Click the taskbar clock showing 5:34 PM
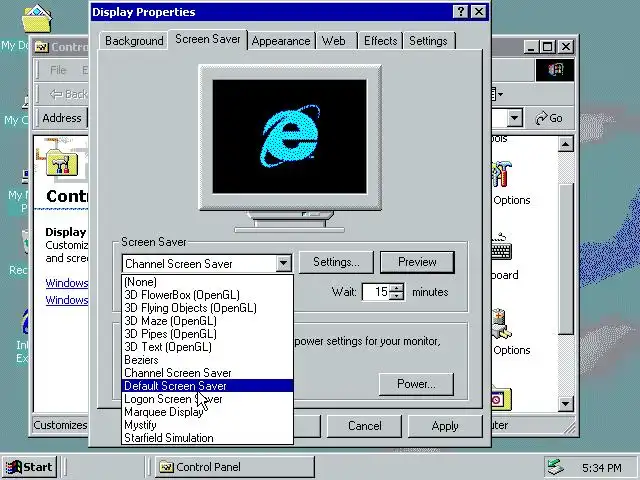The image size is (640, 480). tap(602, 468)
